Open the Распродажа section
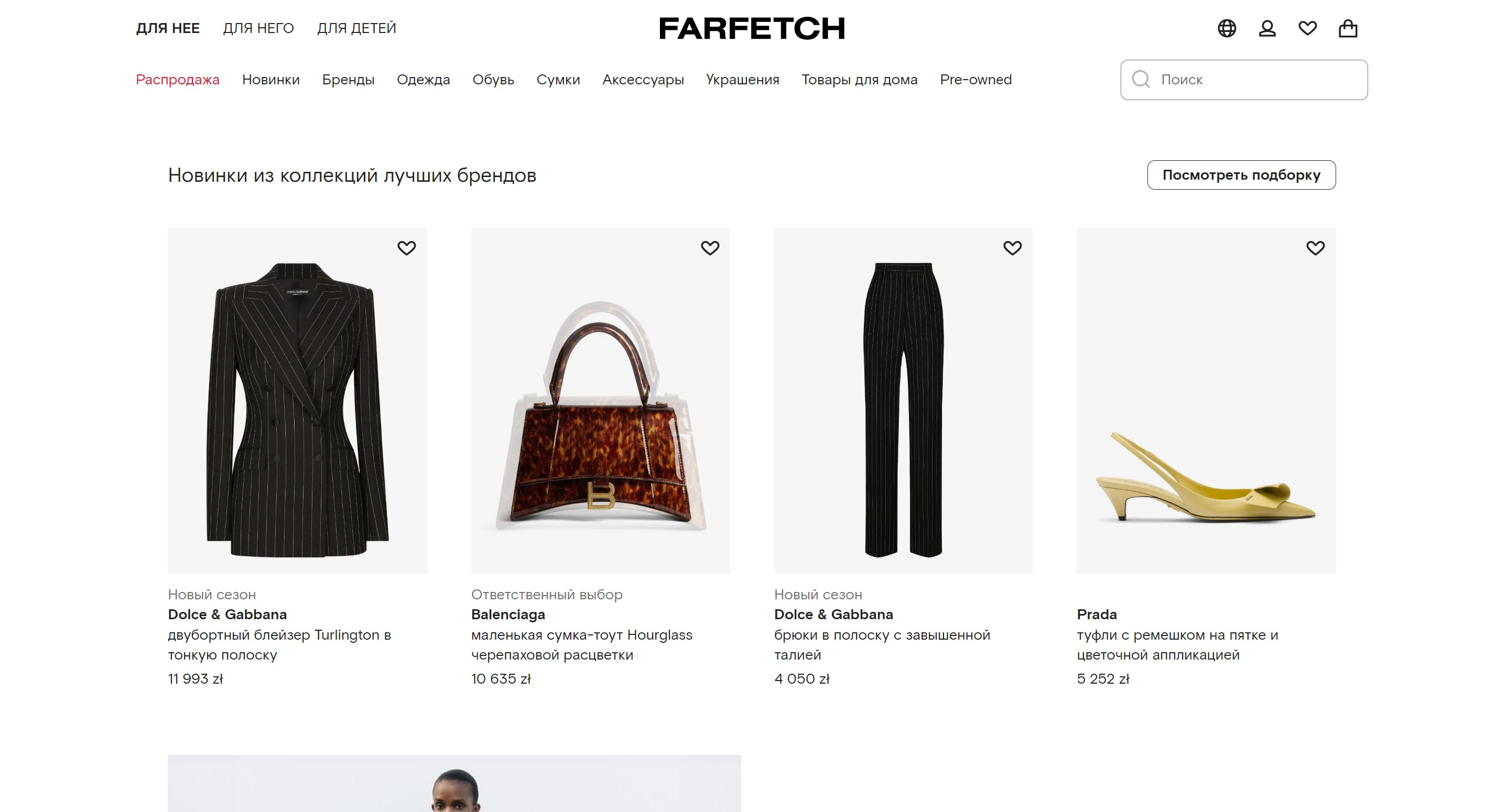The height and width of the screenshot is (812, 1507). click(x=177, y=80)
